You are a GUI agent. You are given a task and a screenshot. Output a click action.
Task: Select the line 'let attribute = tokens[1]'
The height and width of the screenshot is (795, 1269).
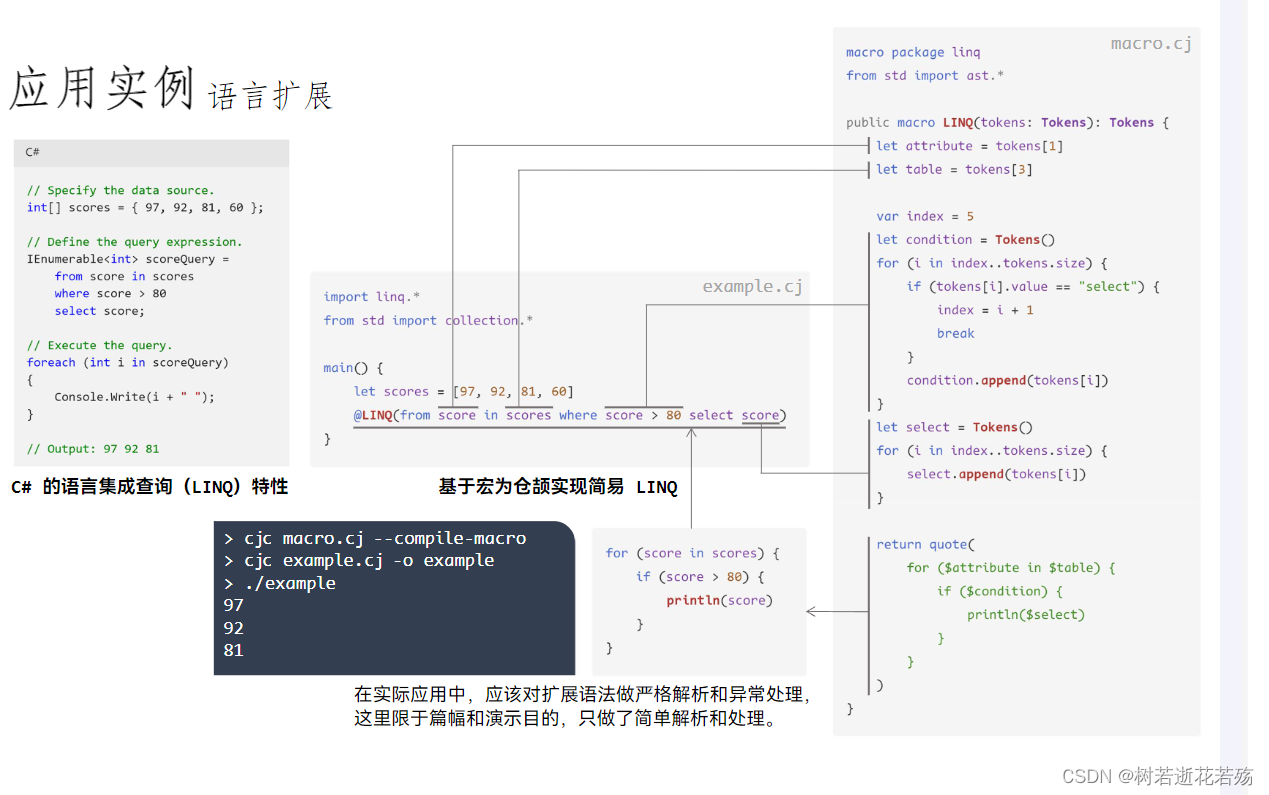coord(969,146)
